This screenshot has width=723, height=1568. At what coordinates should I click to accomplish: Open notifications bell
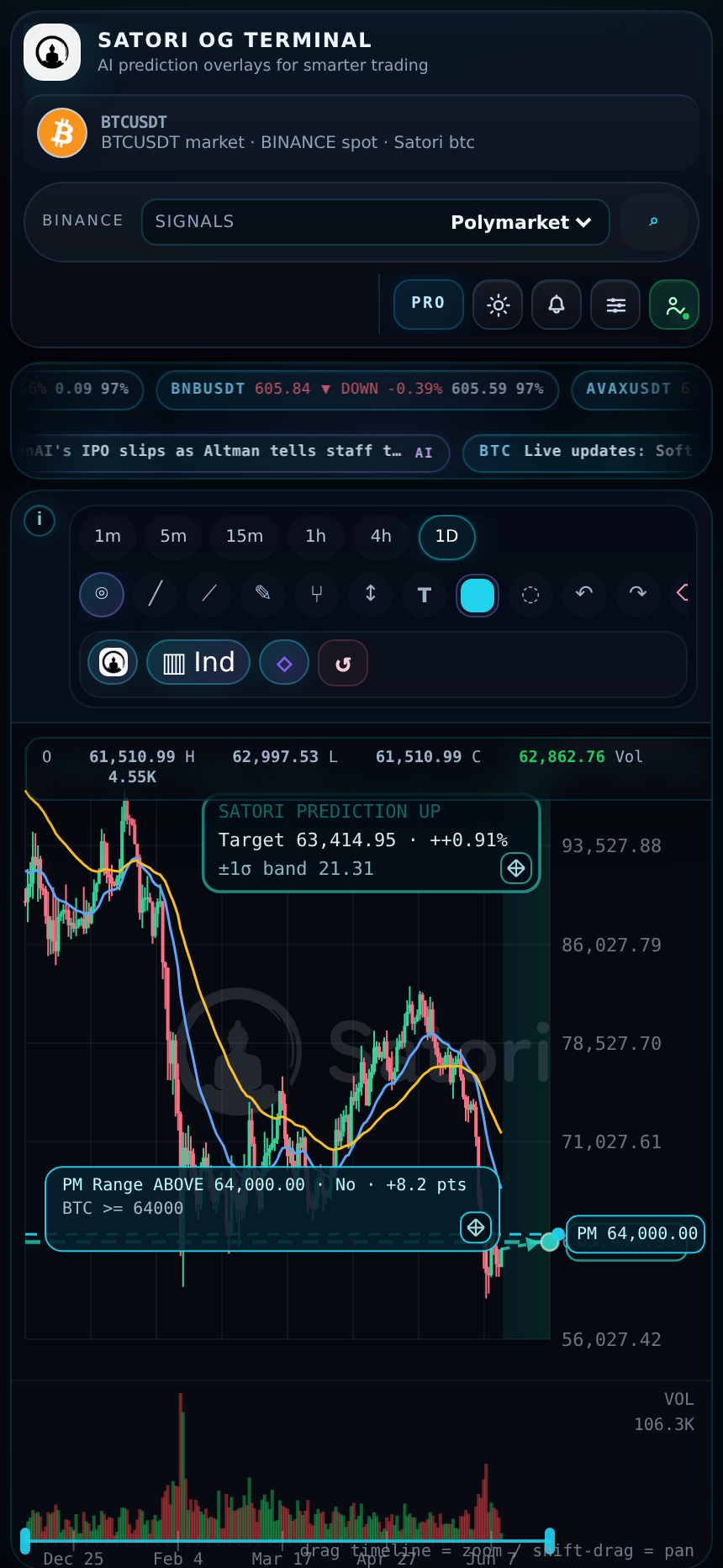[557, 305]
